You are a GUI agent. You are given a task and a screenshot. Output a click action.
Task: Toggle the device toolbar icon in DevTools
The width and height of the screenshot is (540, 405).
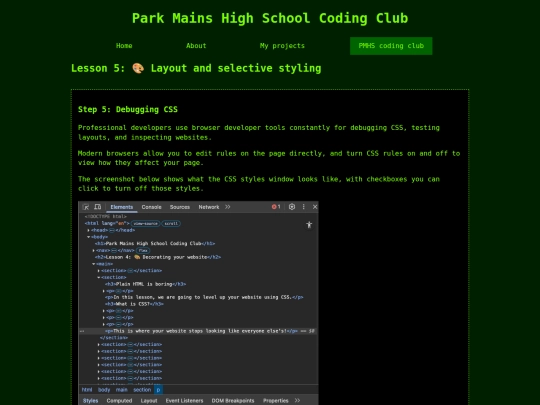tap(97, 207)
